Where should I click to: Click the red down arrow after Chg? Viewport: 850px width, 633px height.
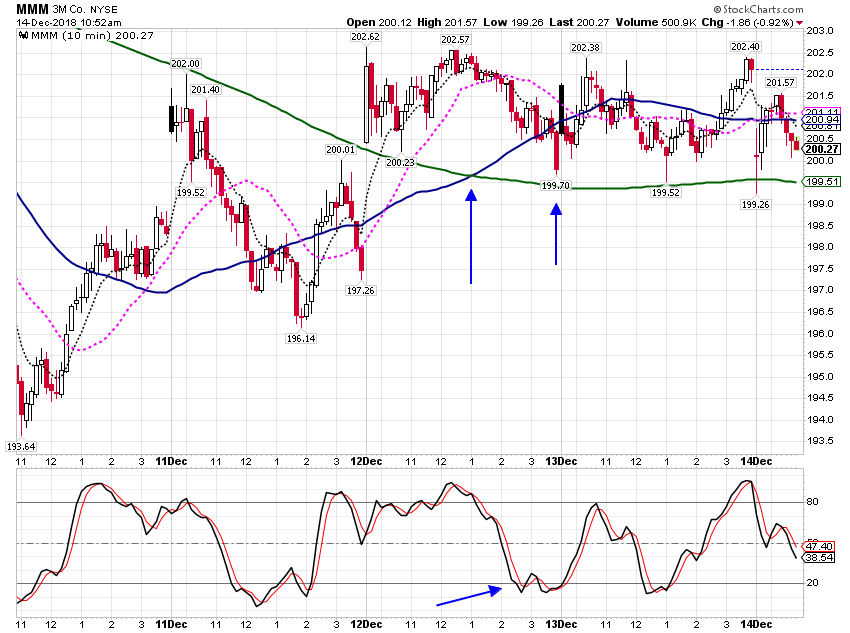(x=800, y=23)
